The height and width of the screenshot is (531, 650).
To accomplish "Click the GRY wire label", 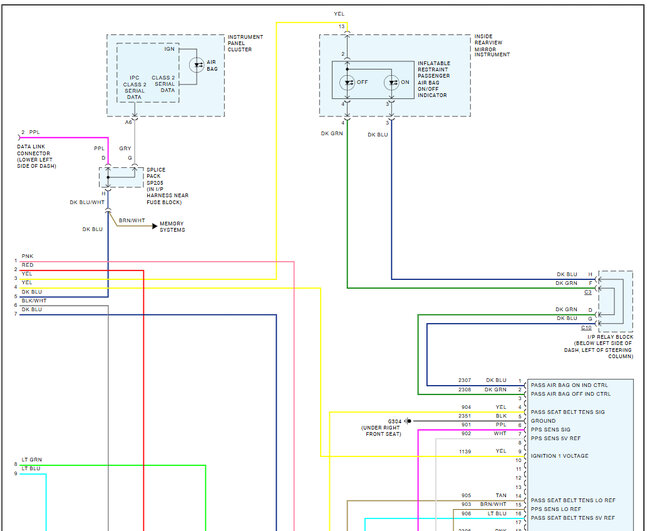I will click(125, 148).
